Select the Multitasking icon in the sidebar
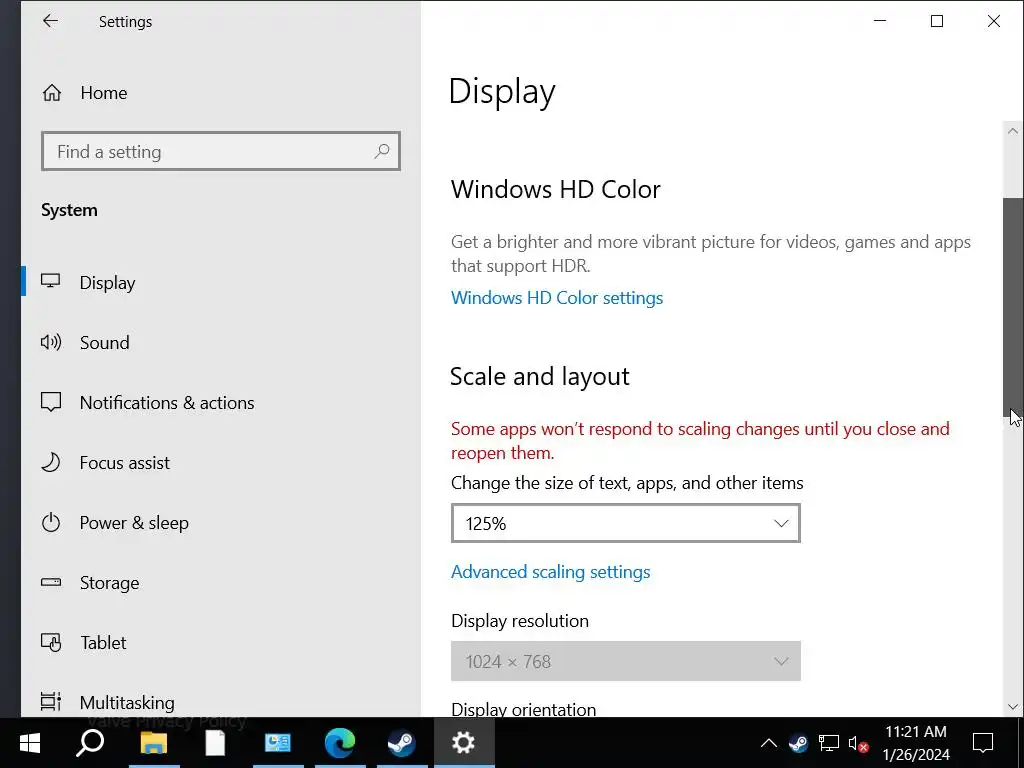The height and width of the screenshot is (768, 1024). tap(51, 701)
